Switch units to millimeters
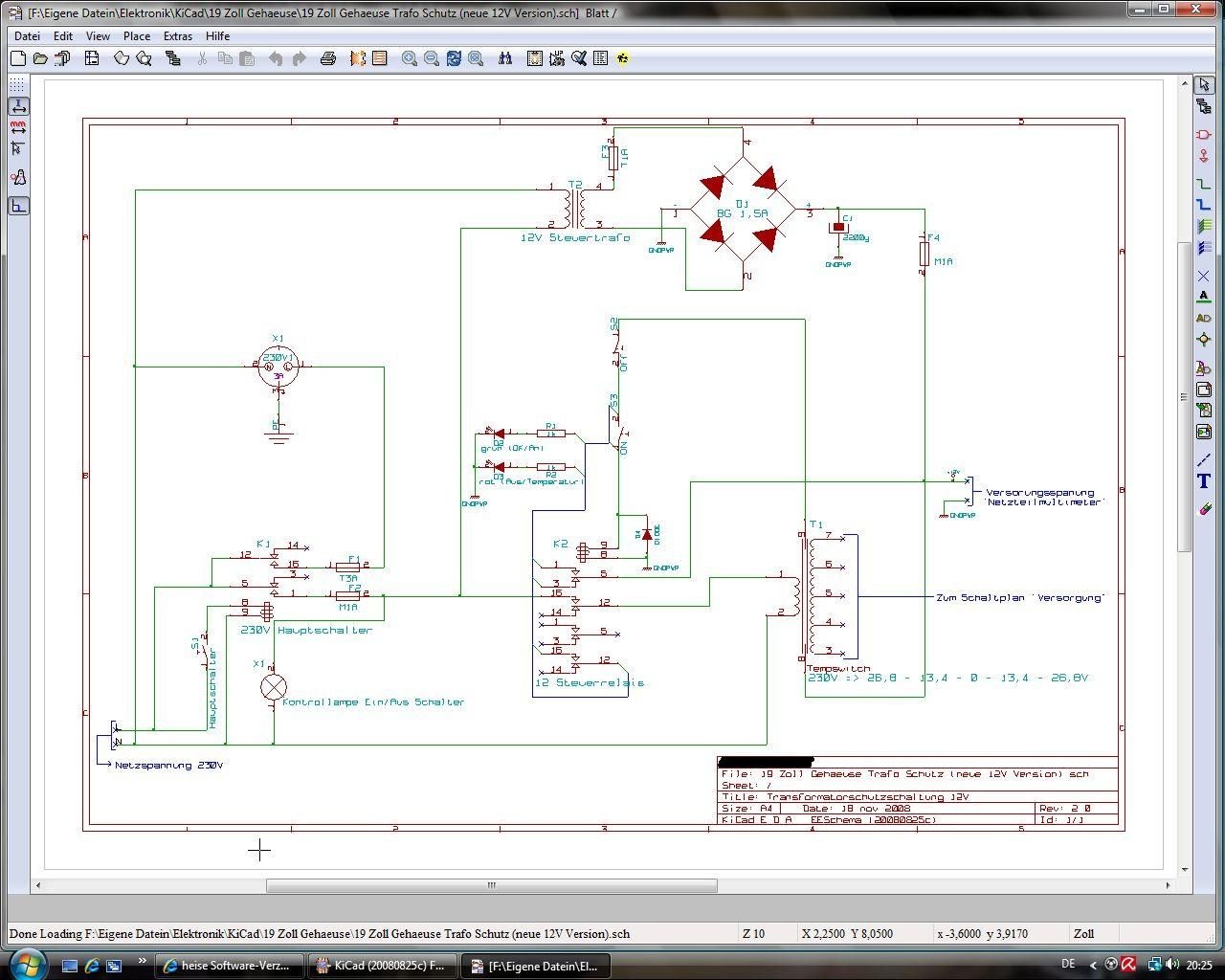Screen dimensions: 1225x980 tap(17, 127)
